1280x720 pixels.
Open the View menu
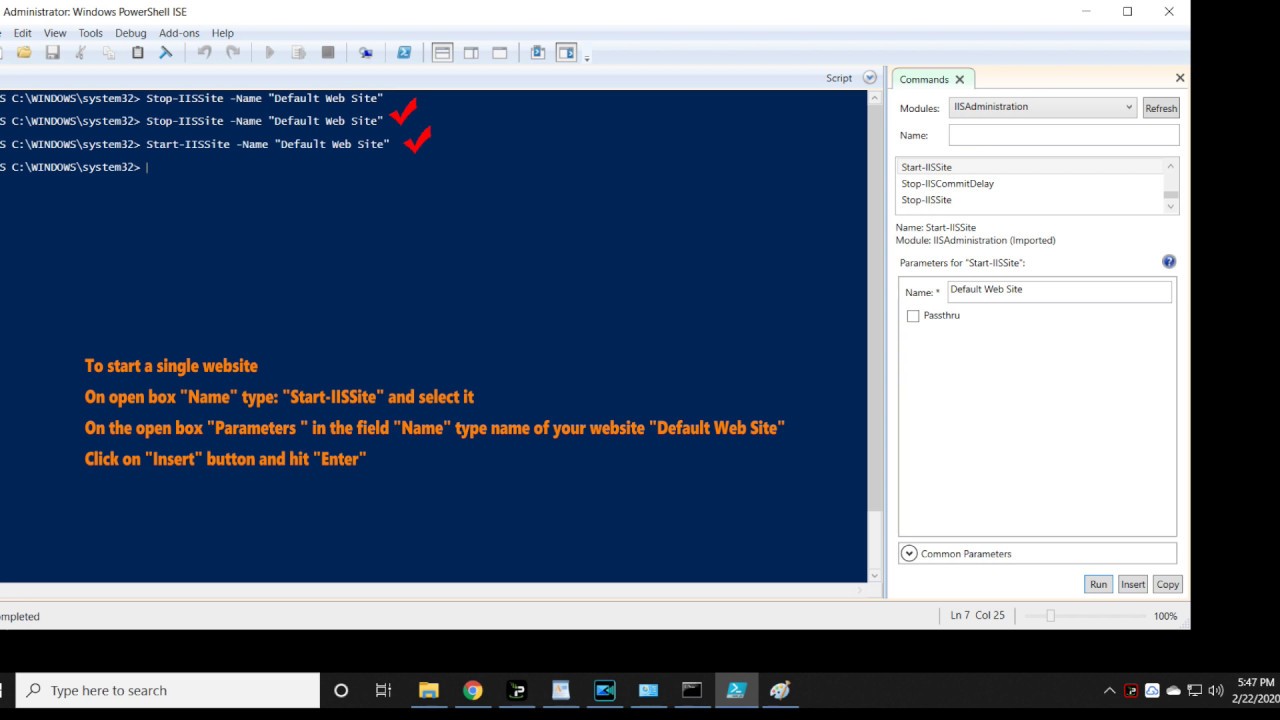click(55, 33)
